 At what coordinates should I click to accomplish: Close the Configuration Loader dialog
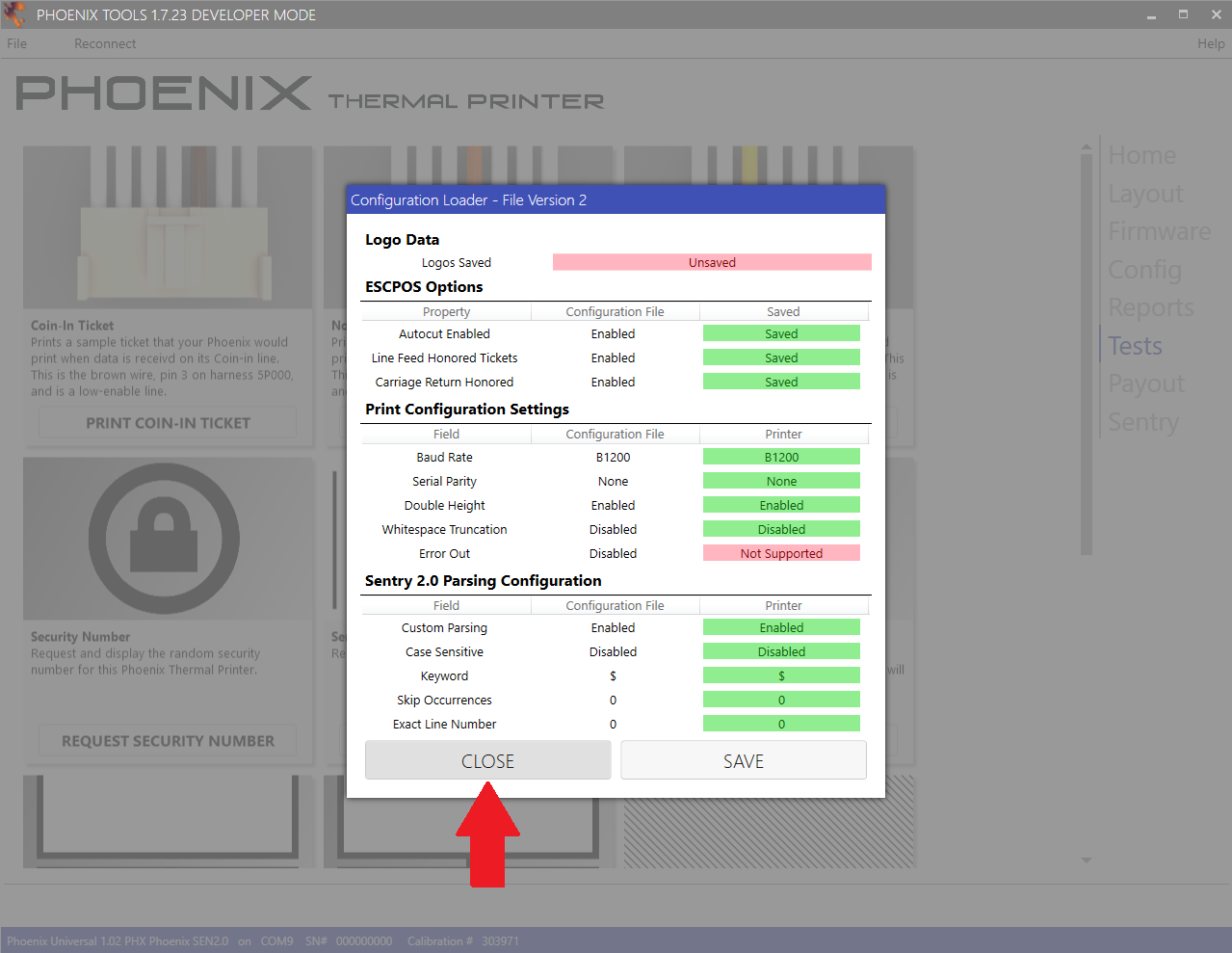(x=487, y=759)
